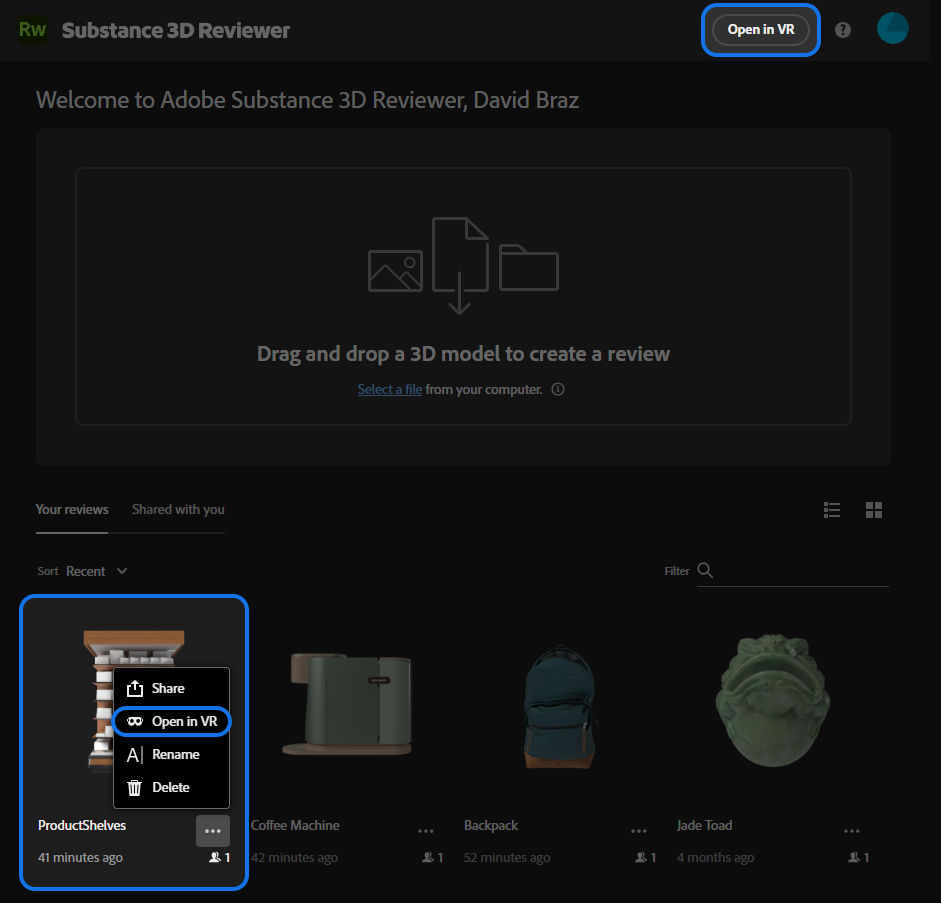This screenshot has height=903, width=941.
Task: Click the 41 minutes ago timestamp
Action: pyautogui.click(x=80, y=857)
